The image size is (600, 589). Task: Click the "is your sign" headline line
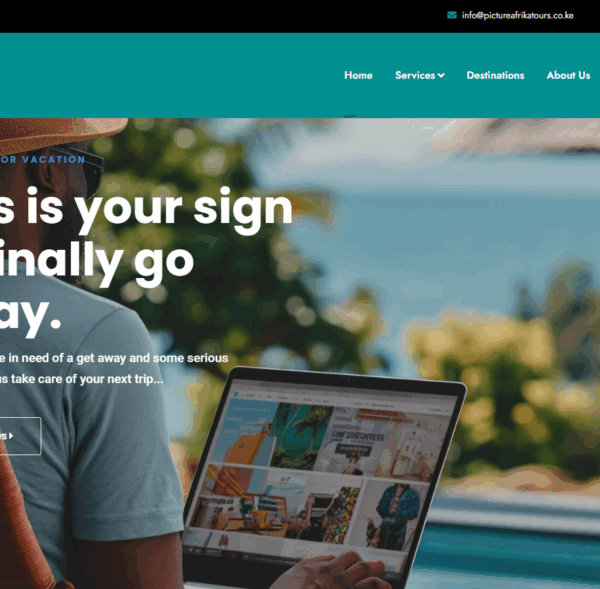pyautogui.click(x=146, y=209)
